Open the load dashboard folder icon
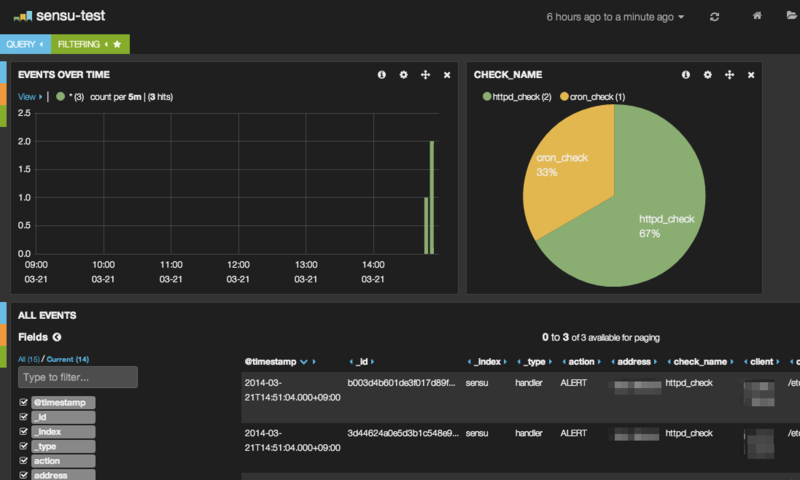 click(x=792, y=15)
